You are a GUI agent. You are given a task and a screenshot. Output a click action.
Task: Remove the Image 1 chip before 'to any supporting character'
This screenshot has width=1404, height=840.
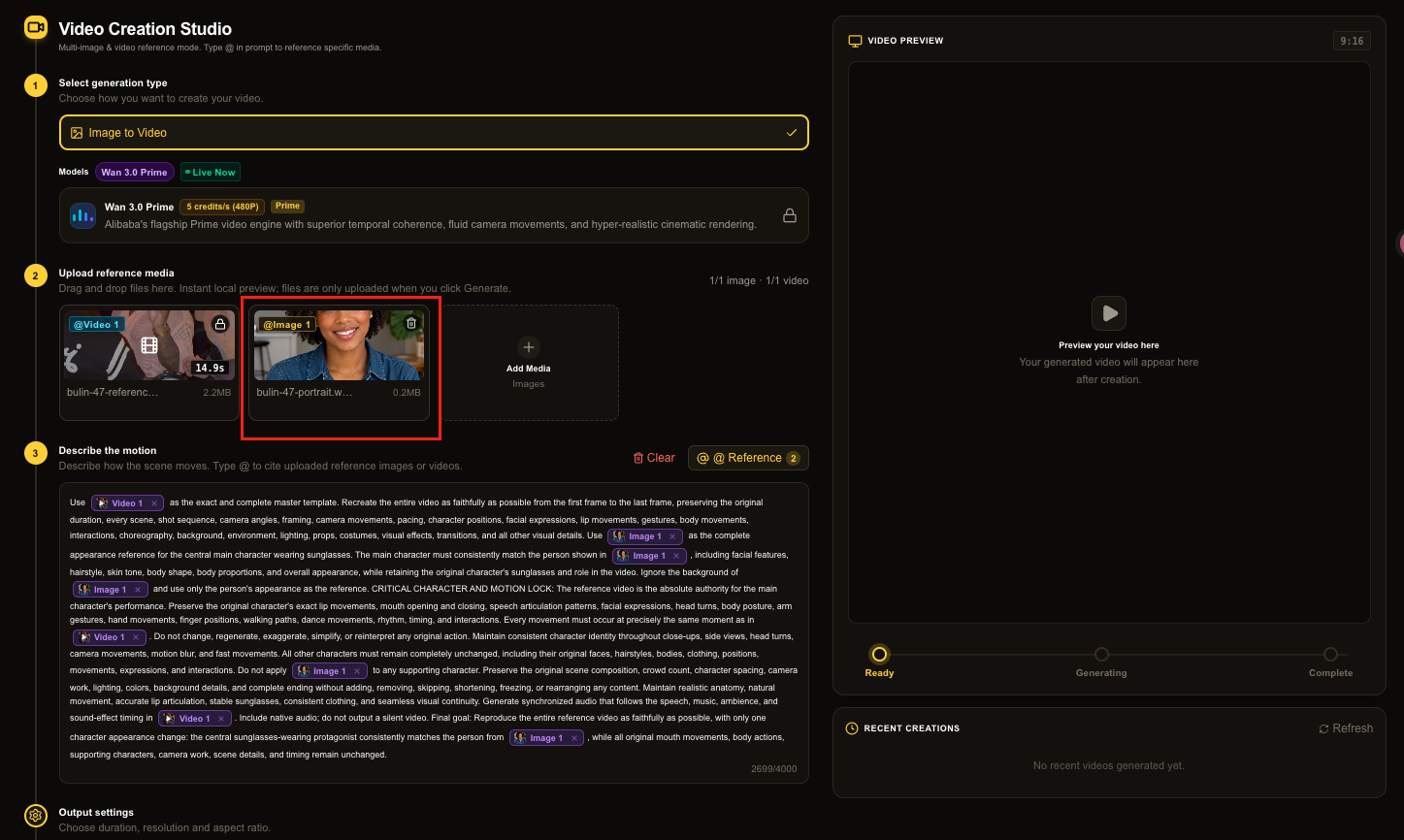357,671
